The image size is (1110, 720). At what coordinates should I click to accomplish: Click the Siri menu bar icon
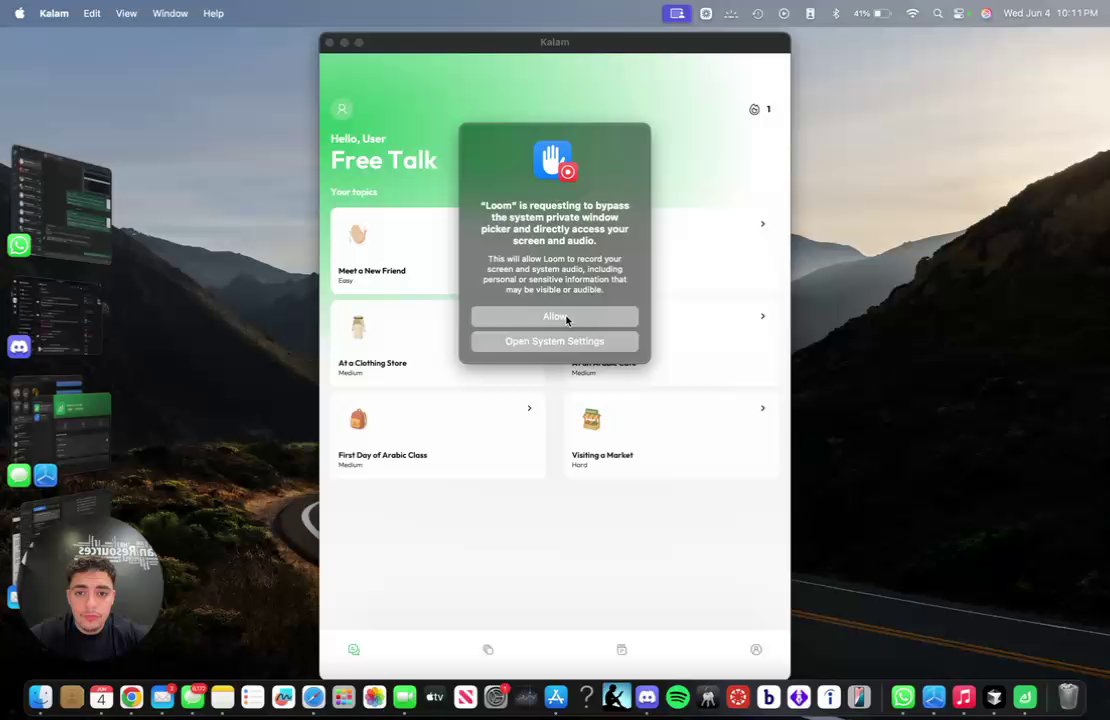pyautogui.click(x=985, y=13)
